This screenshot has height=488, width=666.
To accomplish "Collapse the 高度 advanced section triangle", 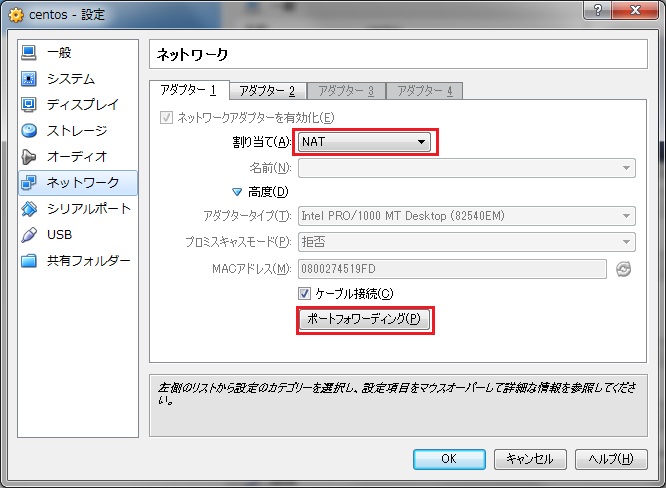I will tap(237, 192).
